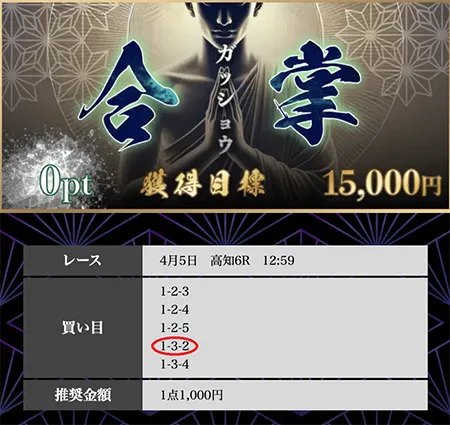Click the red-circled 1-3-2 bet
The height and width of the screenshot is (425, 450).
pyautogui.click(x=175, y=346)
